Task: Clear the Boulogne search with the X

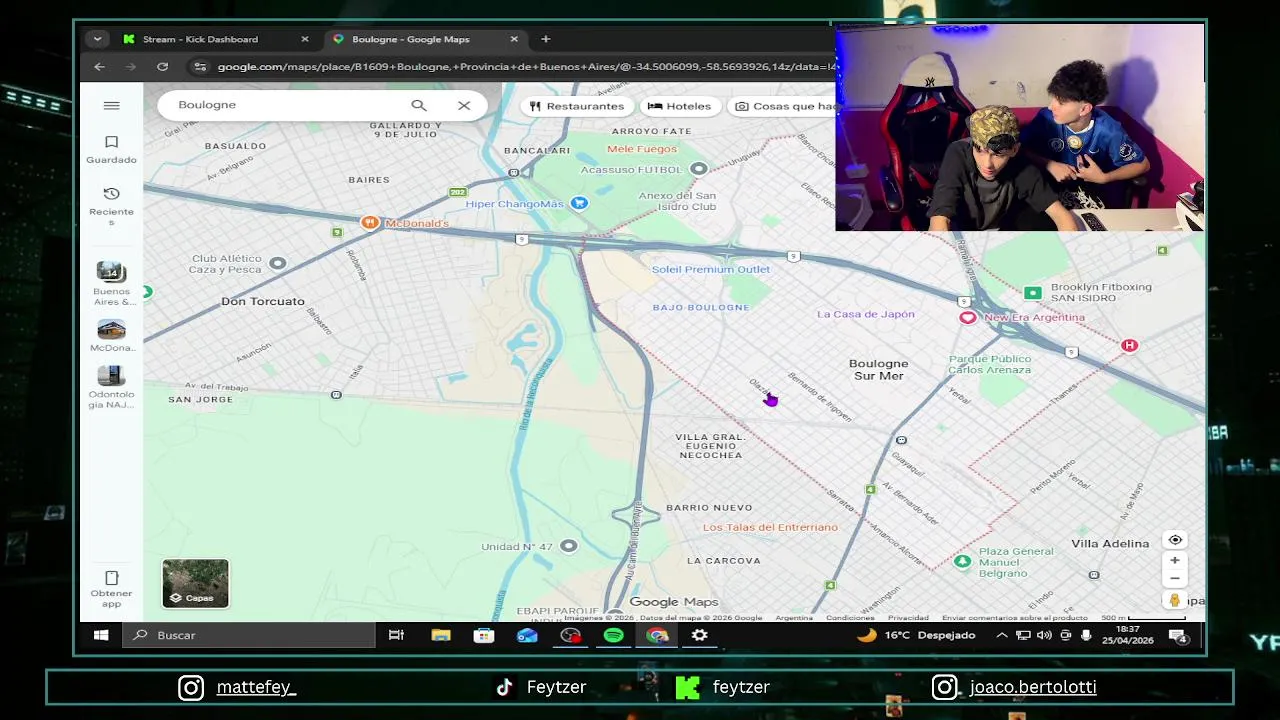Action: [464, 105]
